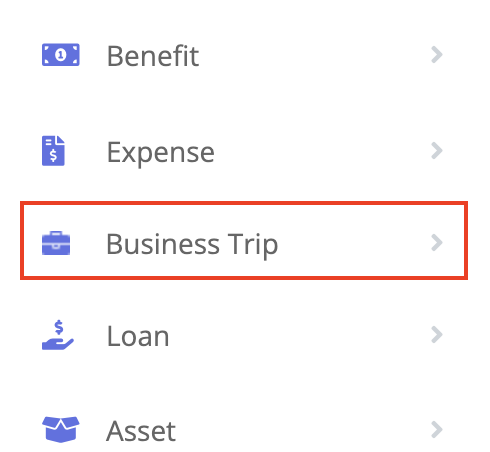Click the Expense dollar document icon
The height and width of the screenshot is (452, 490).
(x=53, y=151)
